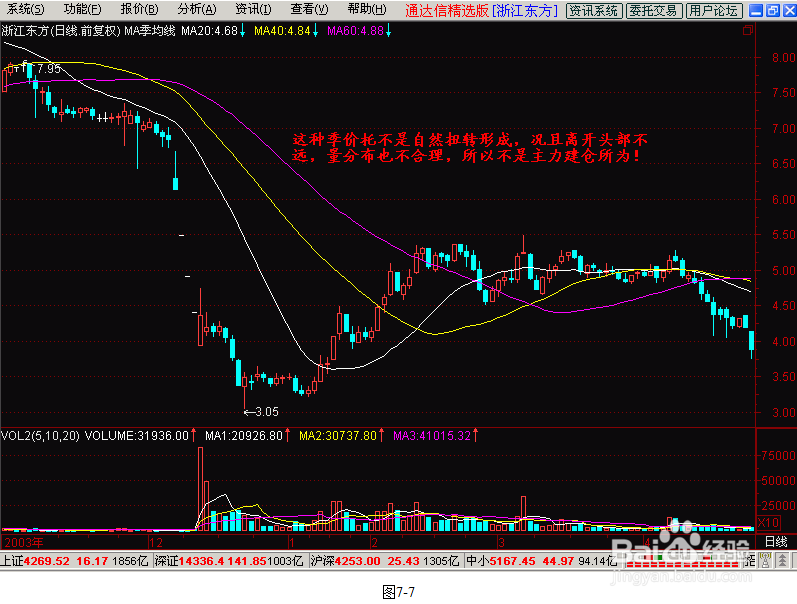Click the 上证 index value 4269.52
Image resolution: width=797 pixels, height=604 pixels.
tap(47, 561)
